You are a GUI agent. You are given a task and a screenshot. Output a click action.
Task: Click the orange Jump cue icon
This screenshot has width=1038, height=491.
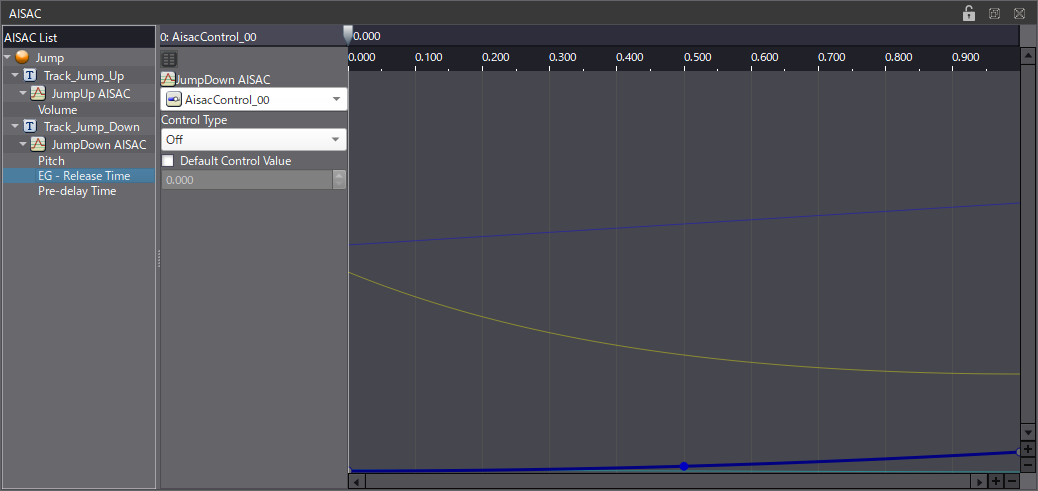pos(22,58)
